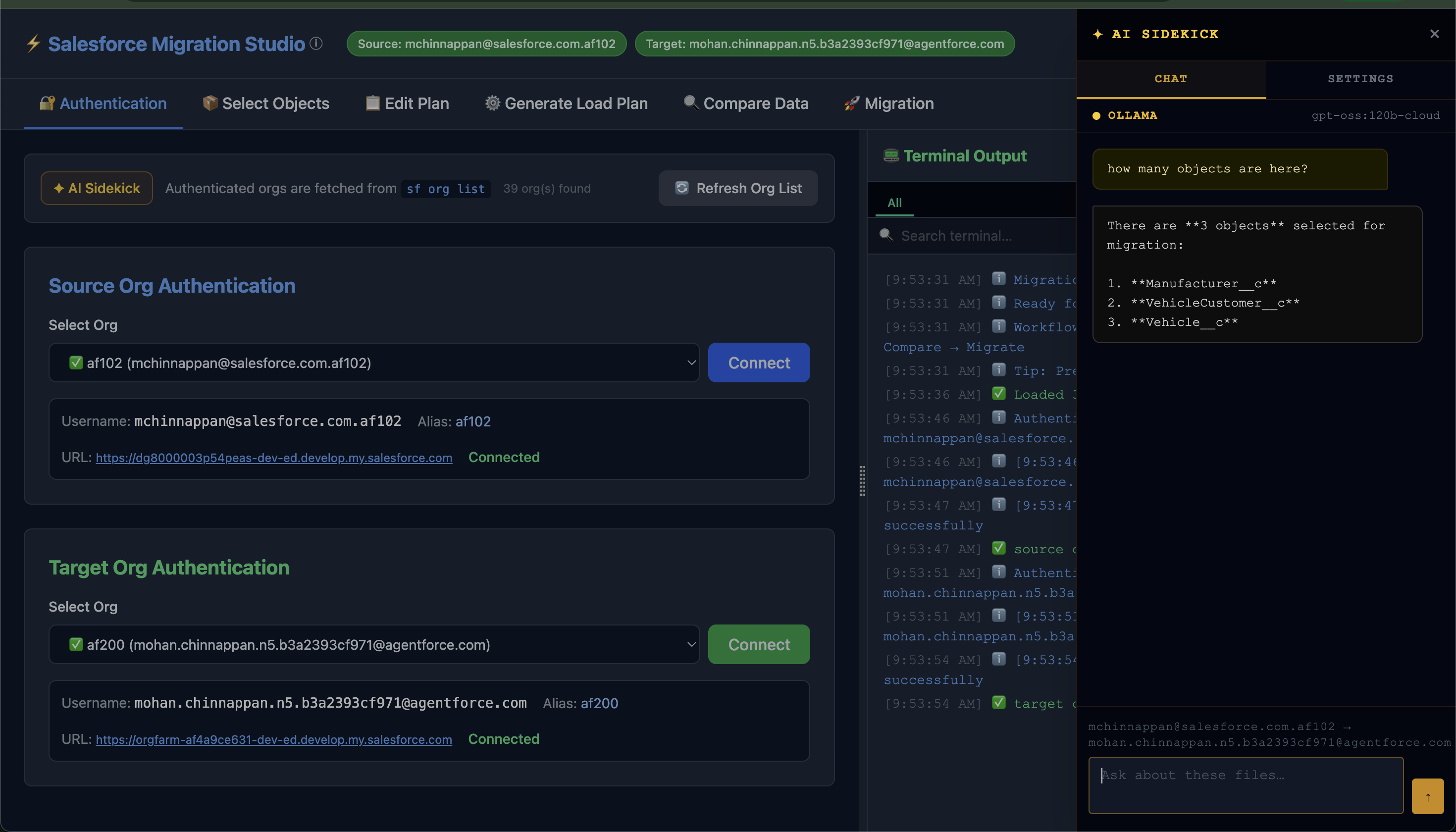Click the target org Connected status
This screenshot has height=832, width=1456.
(x=504, y=739)
